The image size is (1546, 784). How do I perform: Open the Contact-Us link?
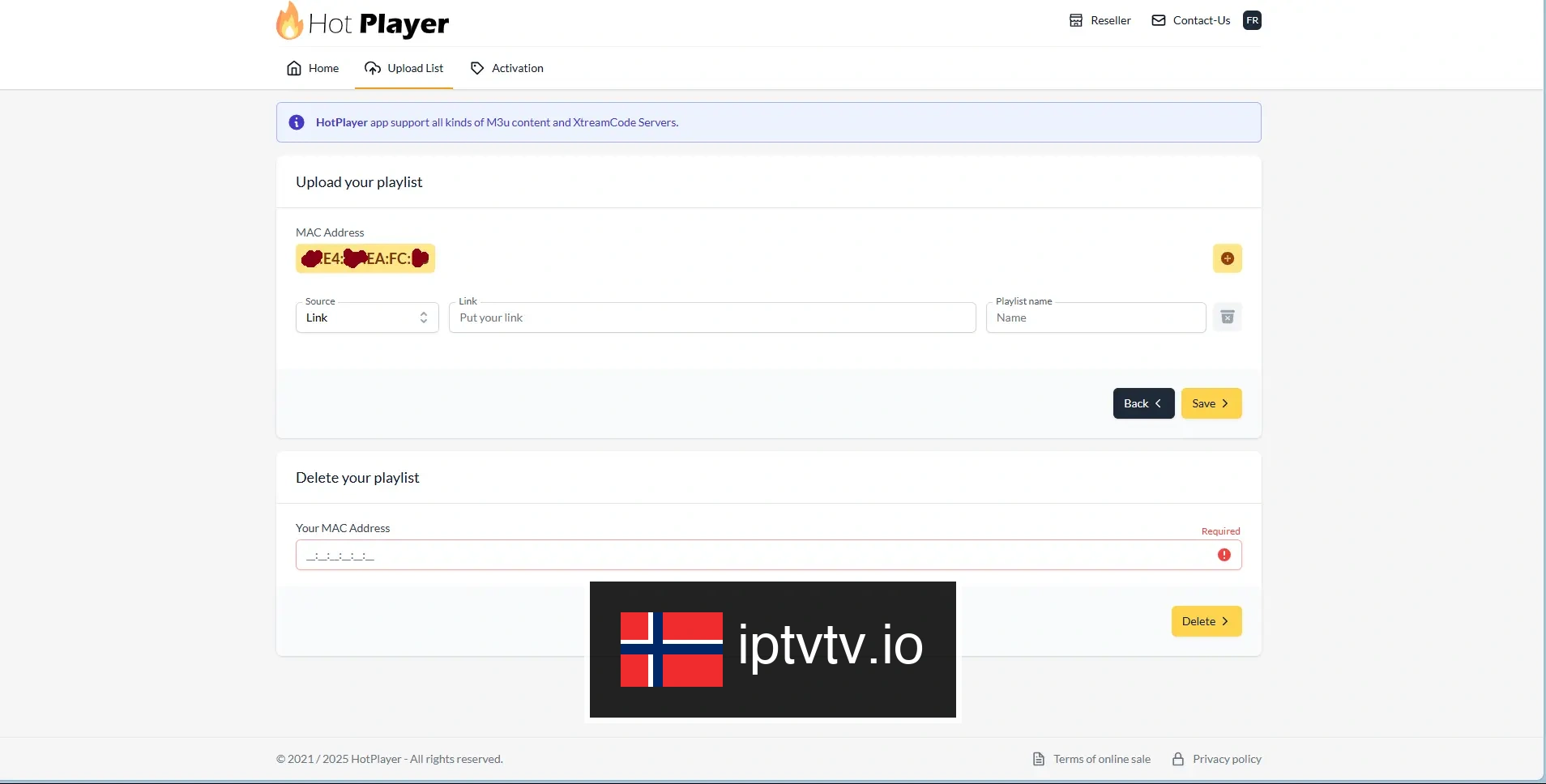click(x=1191, y=20)
